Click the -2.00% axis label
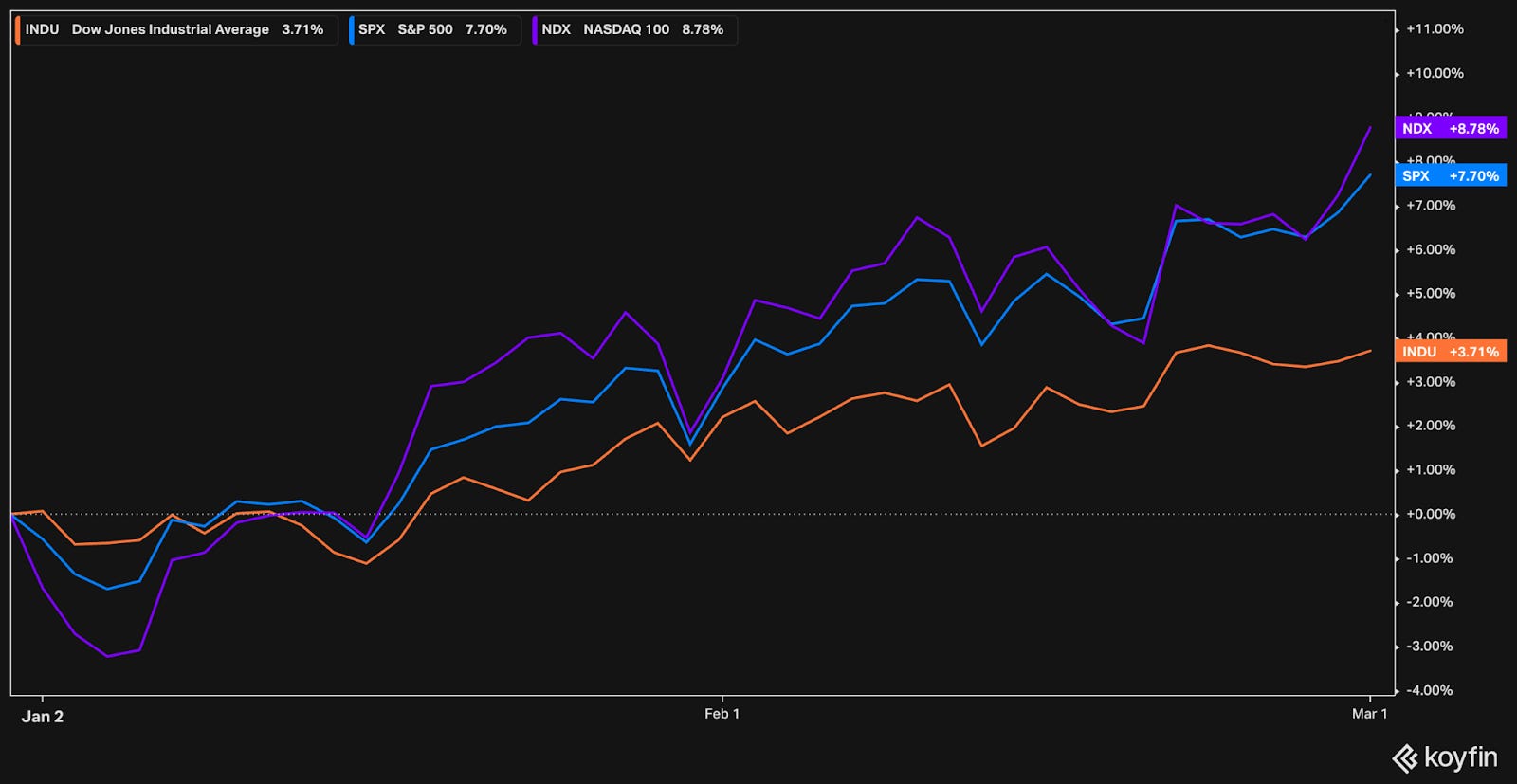Screen dimensions: 1517x784 tap(1431, 602)
